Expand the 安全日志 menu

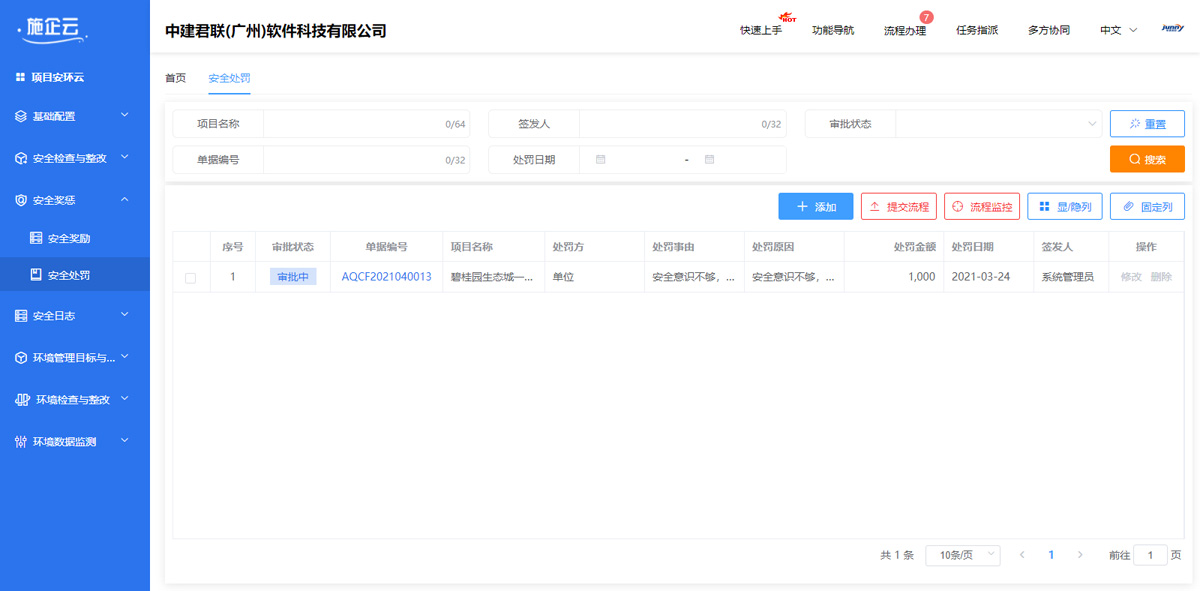click(125, 315)
